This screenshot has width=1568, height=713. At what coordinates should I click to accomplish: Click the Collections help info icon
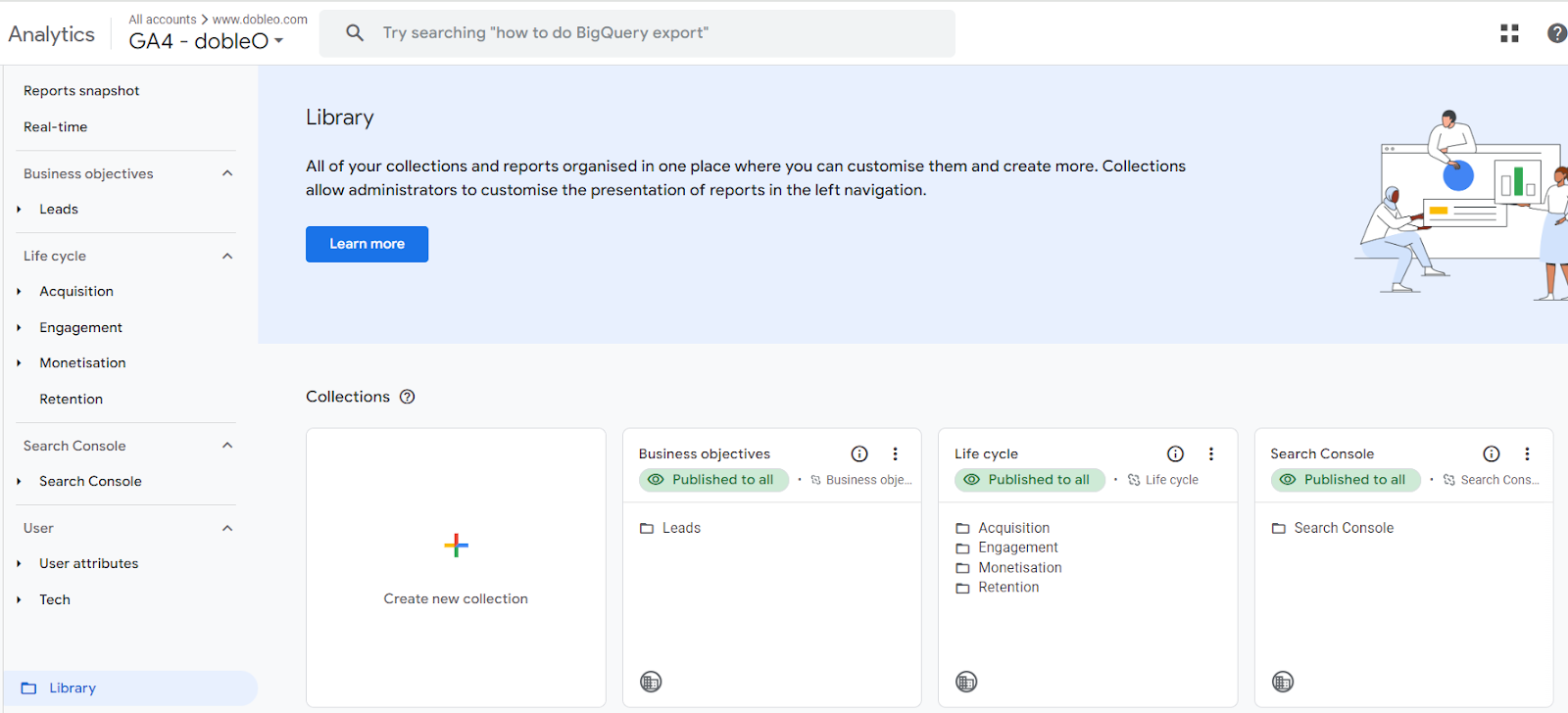pyautogui.click(x=408, y=397)
